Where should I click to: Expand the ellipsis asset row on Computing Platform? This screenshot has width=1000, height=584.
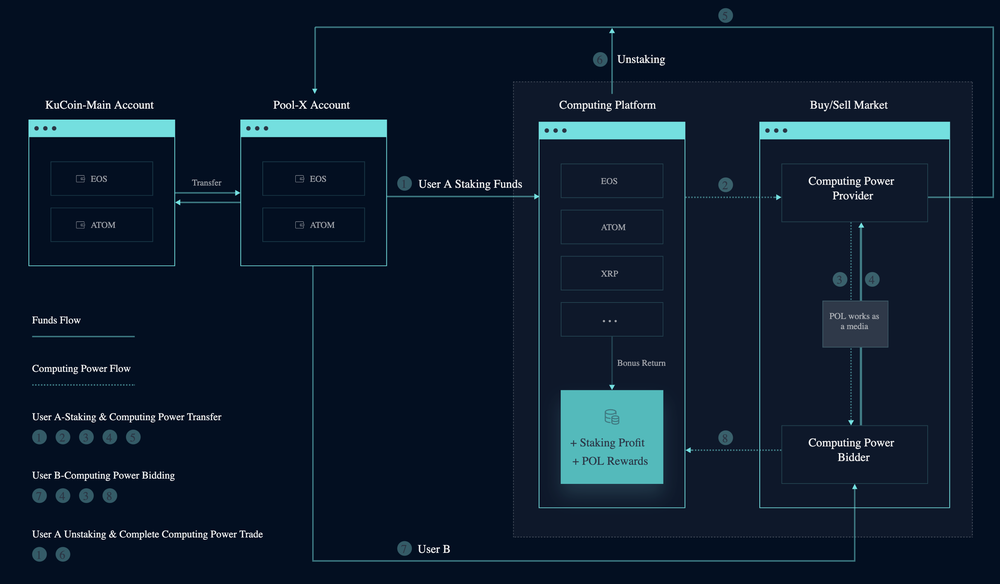611,319
